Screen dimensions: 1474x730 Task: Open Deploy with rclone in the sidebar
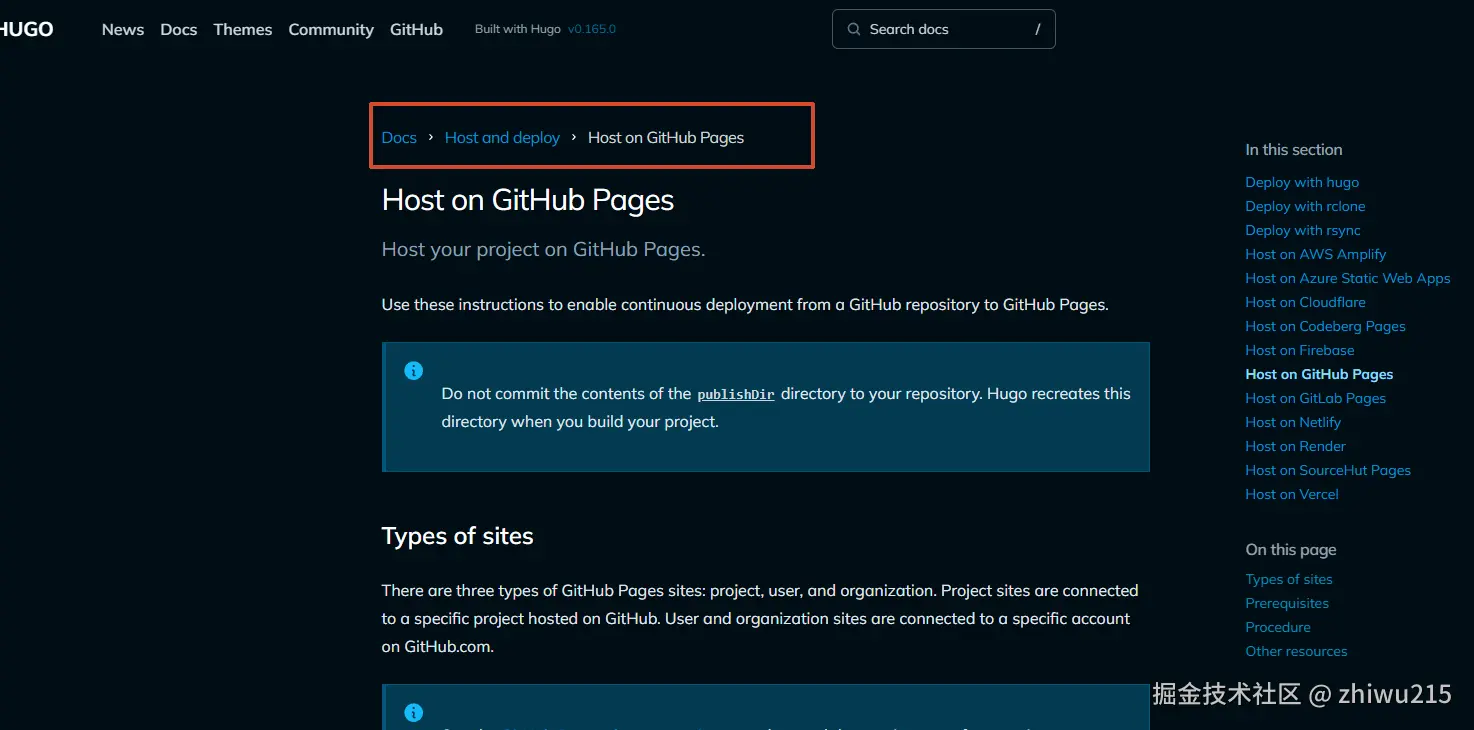(1305, 206)
